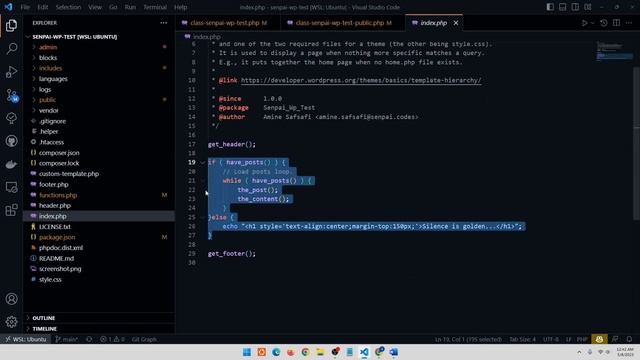The width and height of the screenshot is (640, 360).
Task: Click Customize Layout icon in title bar
Action: click(588, 7)
